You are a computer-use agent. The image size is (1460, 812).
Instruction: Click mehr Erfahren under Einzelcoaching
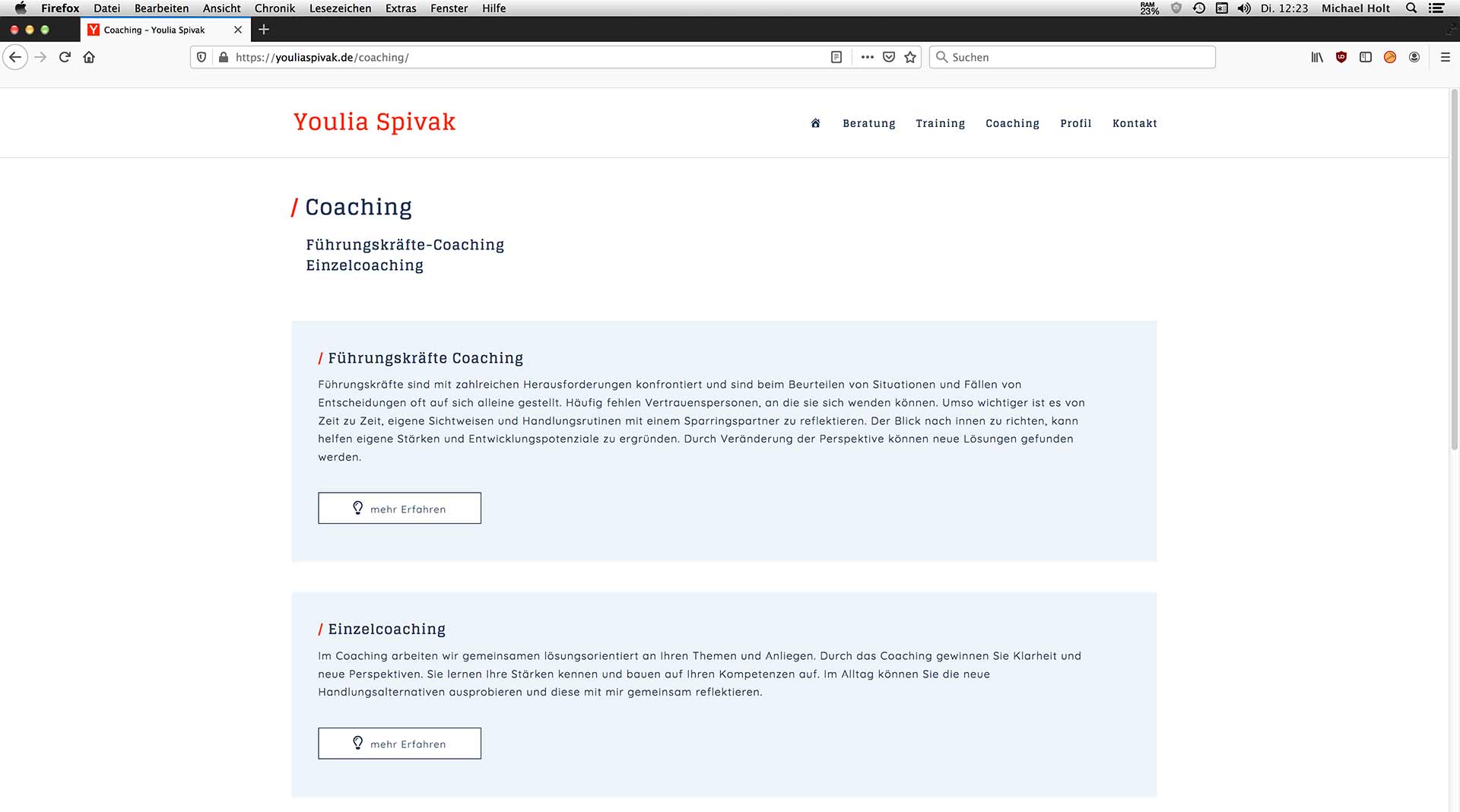399,744
